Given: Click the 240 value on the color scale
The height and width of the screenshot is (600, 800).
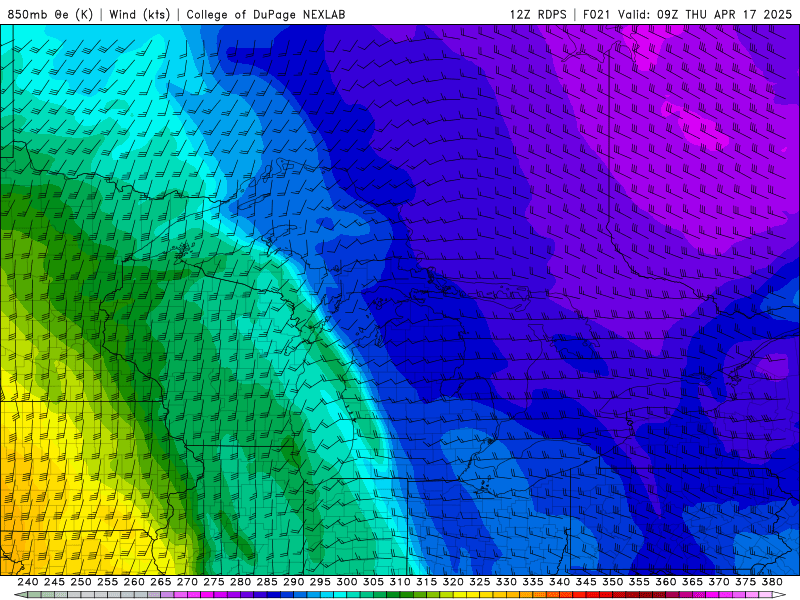Looking at the screenshot, I should [x=28, y=582].
